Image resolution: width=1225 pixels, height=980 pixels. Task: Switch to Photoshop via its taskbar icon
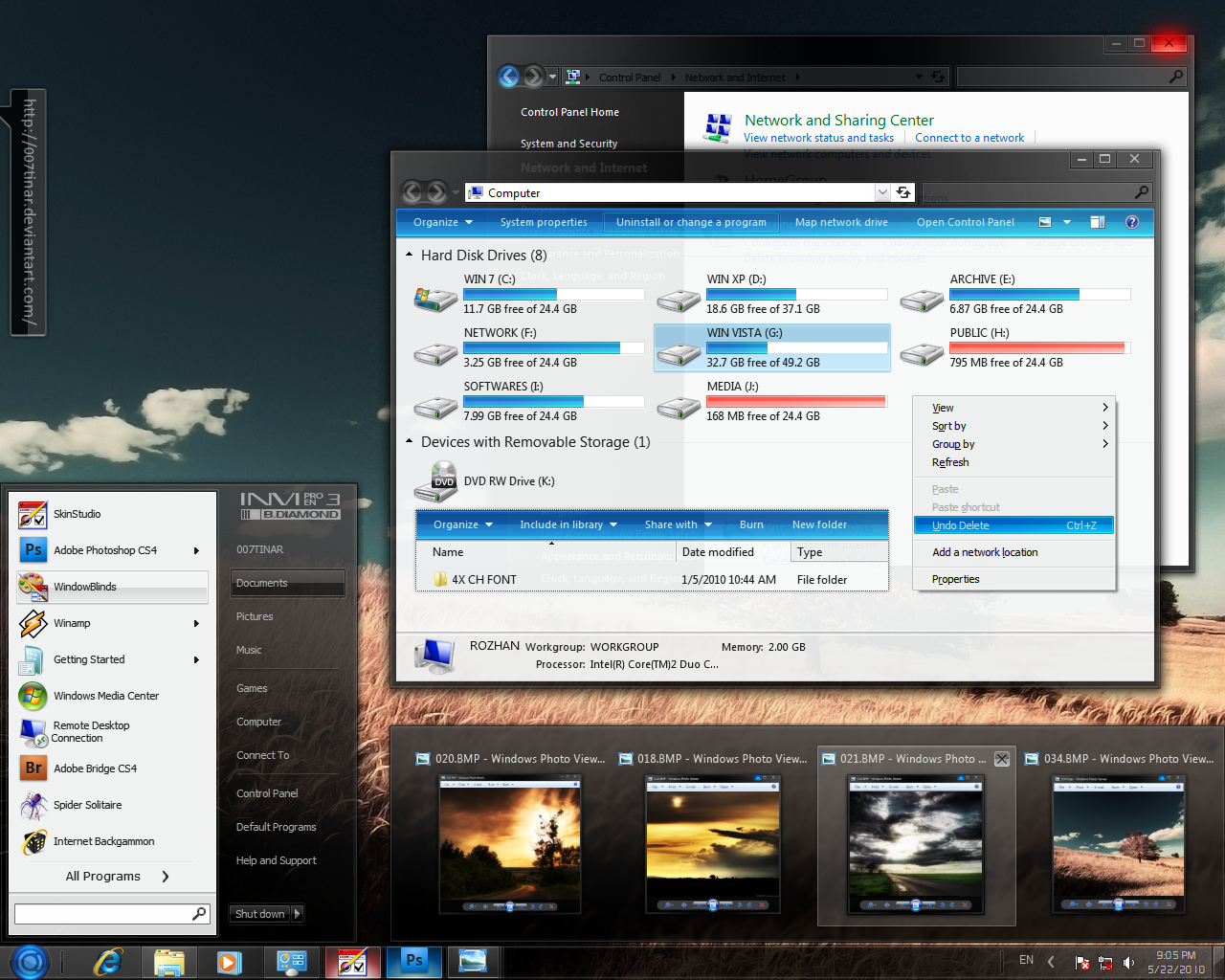(x=414, y=961)
